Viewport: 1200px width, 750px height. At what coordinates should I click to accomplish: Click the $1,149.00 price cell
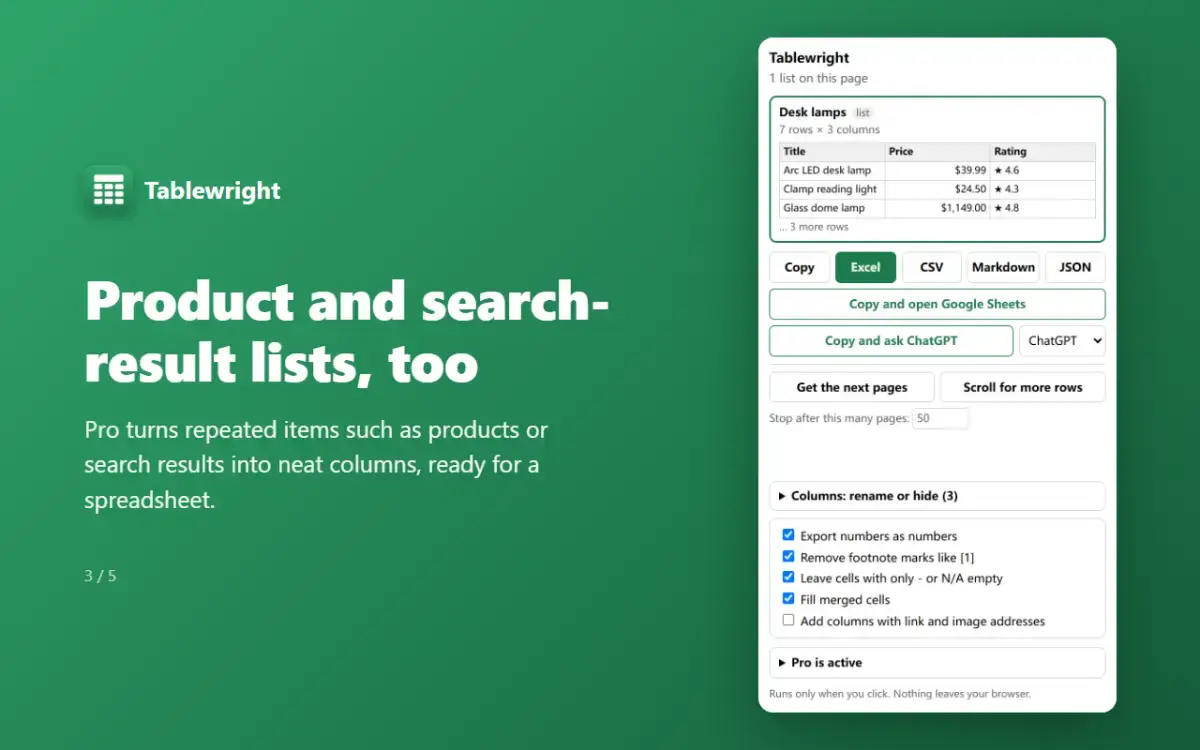(937, 208)
